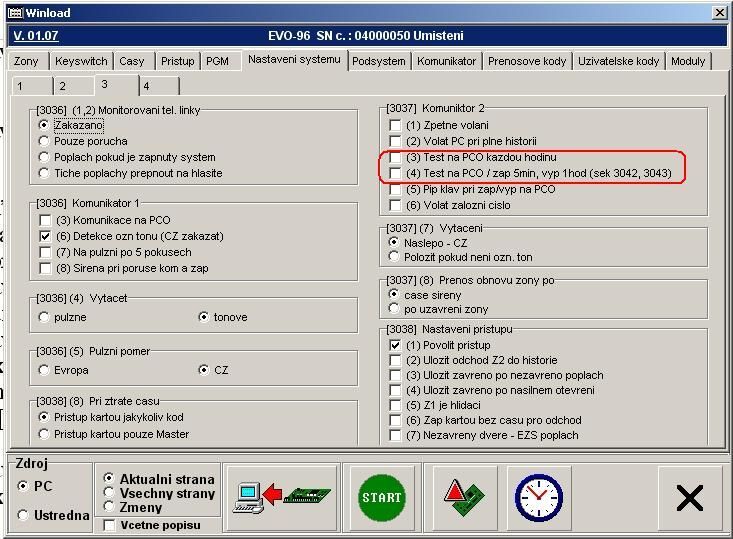733x539 pixels.
Task: Click the PC-to-panel transfer icon
Action: tap(281, 497)
